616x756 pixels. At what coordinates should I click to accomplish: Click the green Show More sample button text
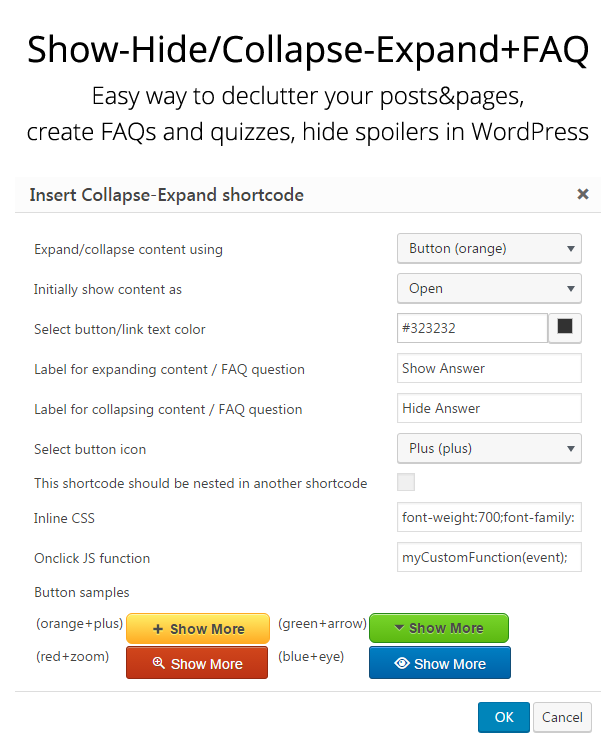pos(446,628)
